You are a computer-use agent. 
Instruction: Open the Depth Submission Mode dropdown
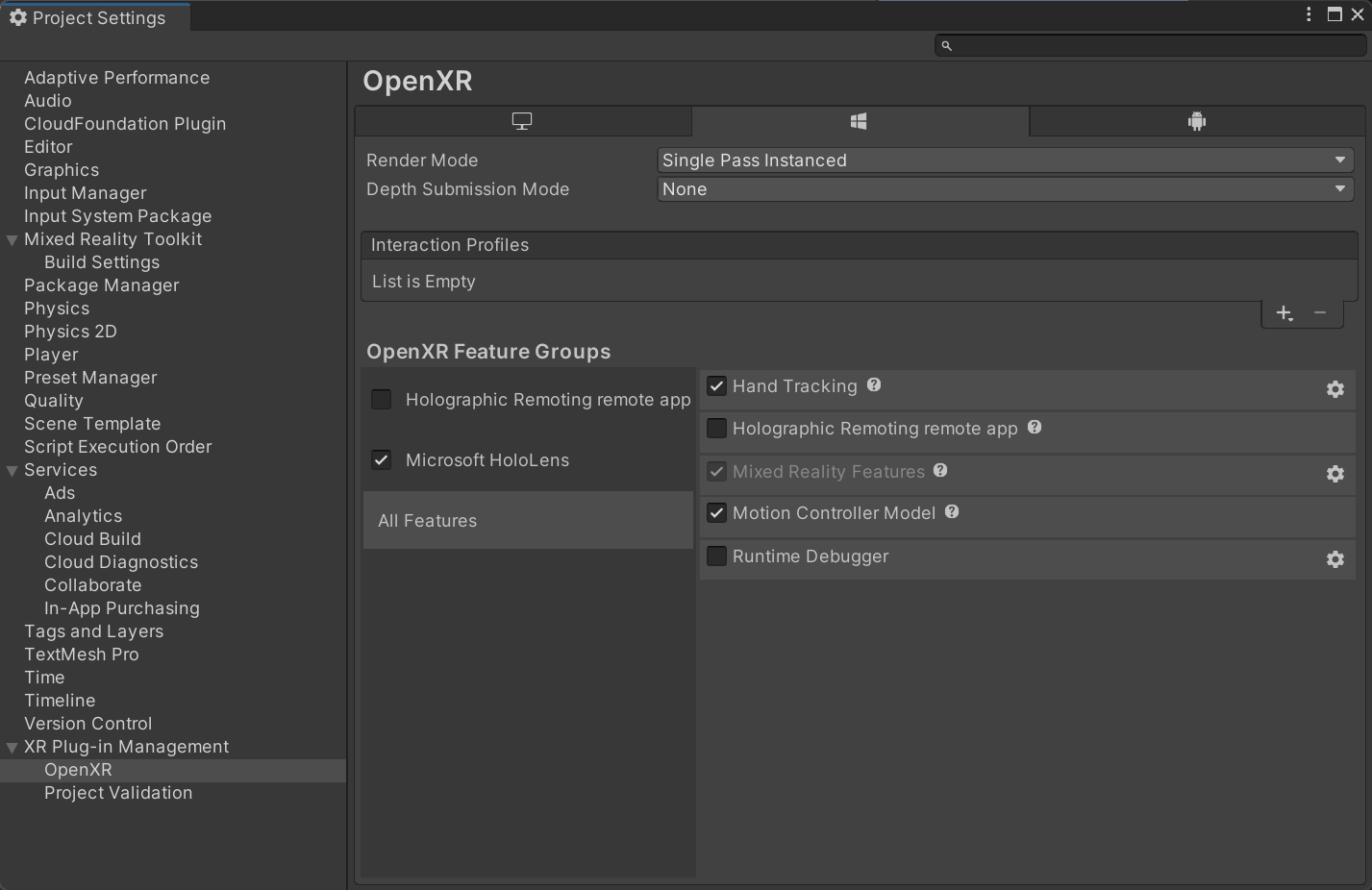pos(1006,189)
